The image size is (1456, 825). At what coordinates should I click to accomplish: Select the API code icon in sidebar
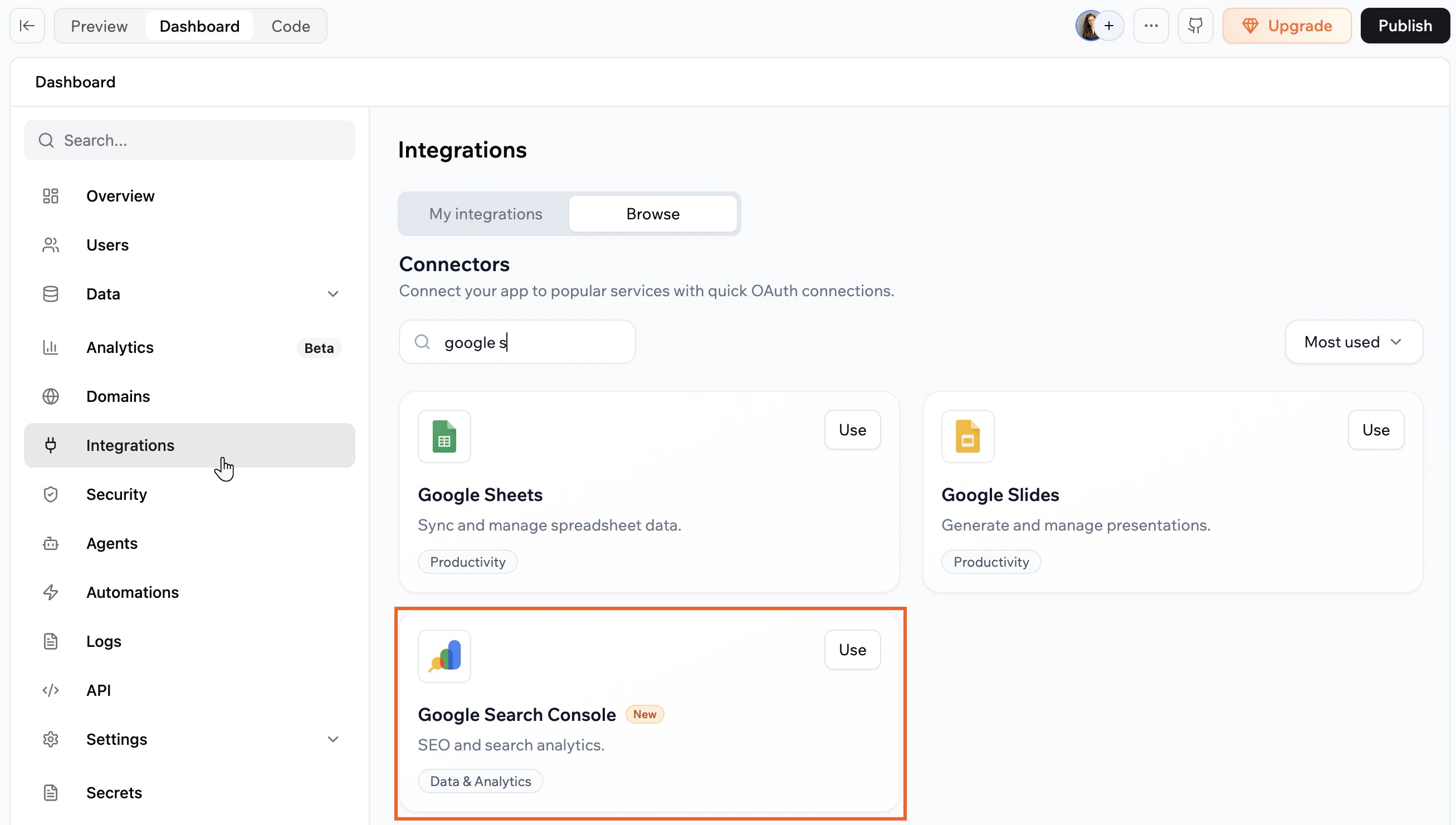[x=51, y=690]
